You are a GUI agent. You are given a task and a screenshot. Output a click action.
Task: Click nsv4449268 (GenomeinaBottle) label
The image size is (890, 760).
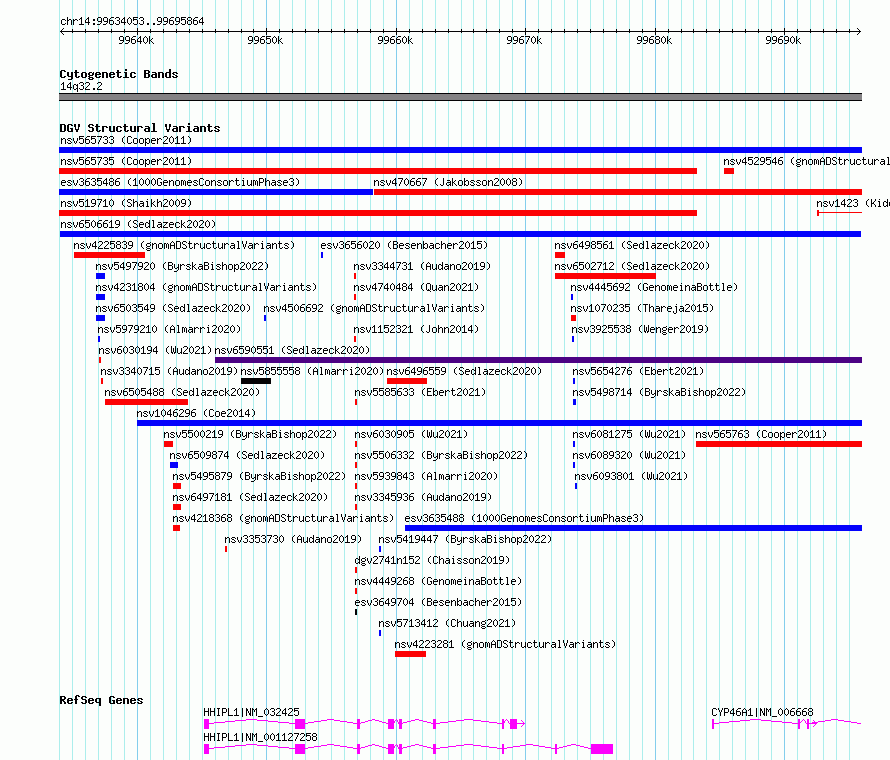pos(438,581)
